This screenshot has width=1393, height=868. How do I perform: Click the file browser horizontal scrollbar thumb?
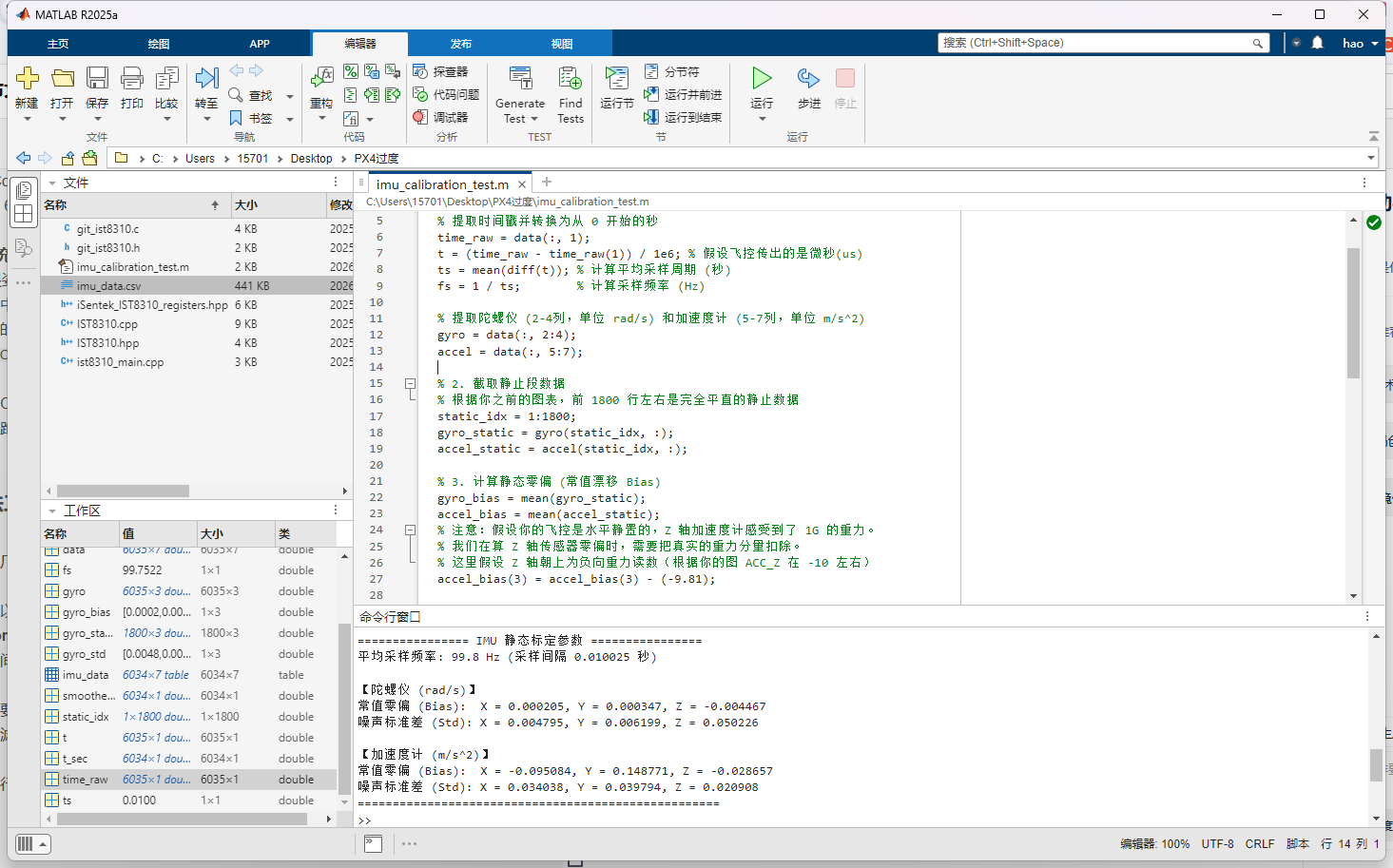tap(123, 491)
